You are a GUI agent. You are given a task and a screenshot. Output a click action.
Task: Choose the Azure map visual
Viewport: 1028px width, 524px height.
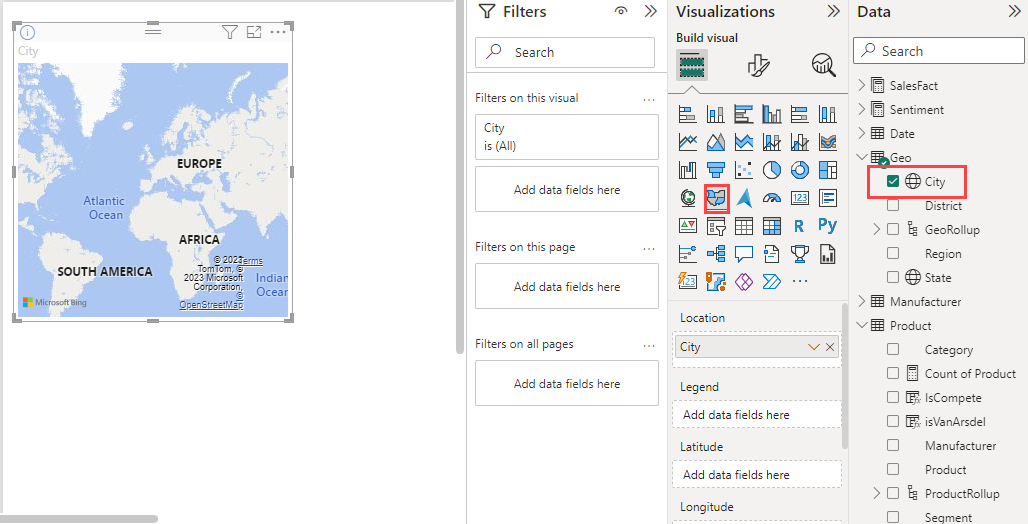click(743, 197)
